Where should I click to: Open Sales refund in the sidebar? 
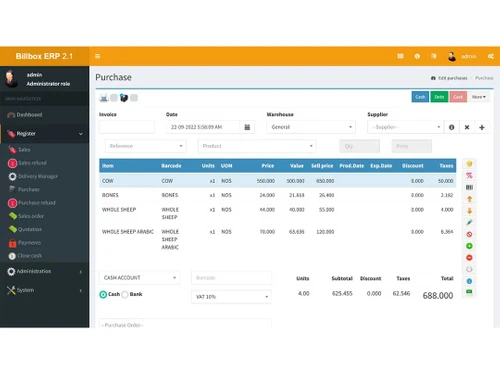(x=32, y=163)
